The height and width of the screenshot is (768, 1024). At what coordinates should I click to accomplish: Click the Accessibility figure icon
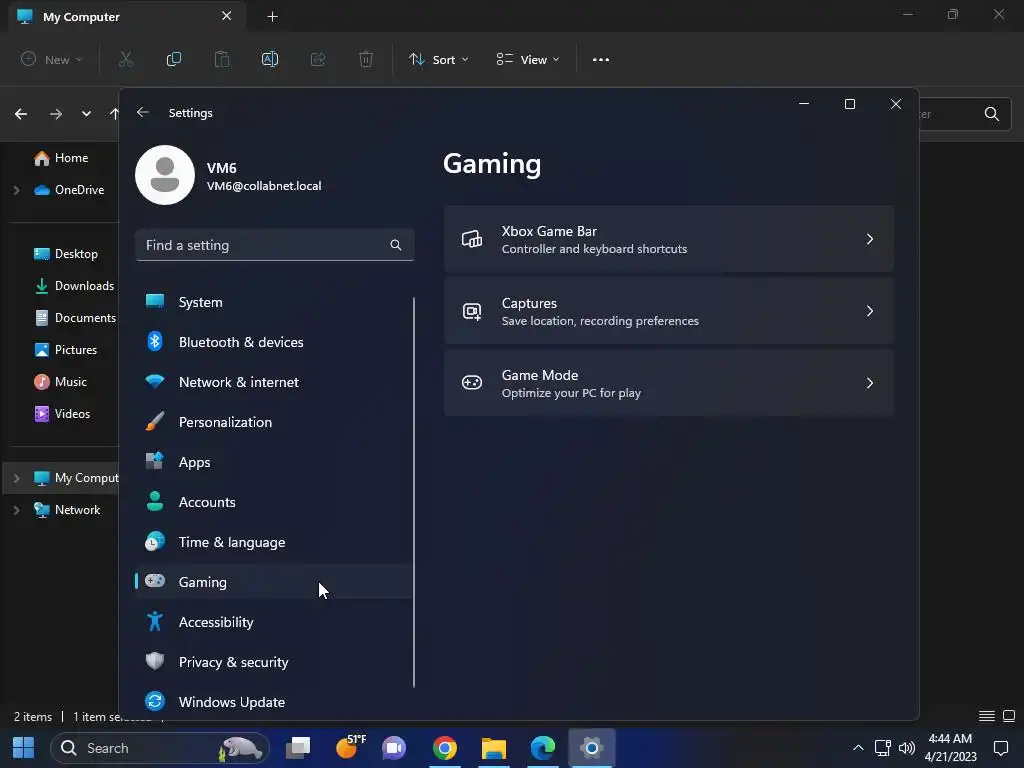coord(155,621)
